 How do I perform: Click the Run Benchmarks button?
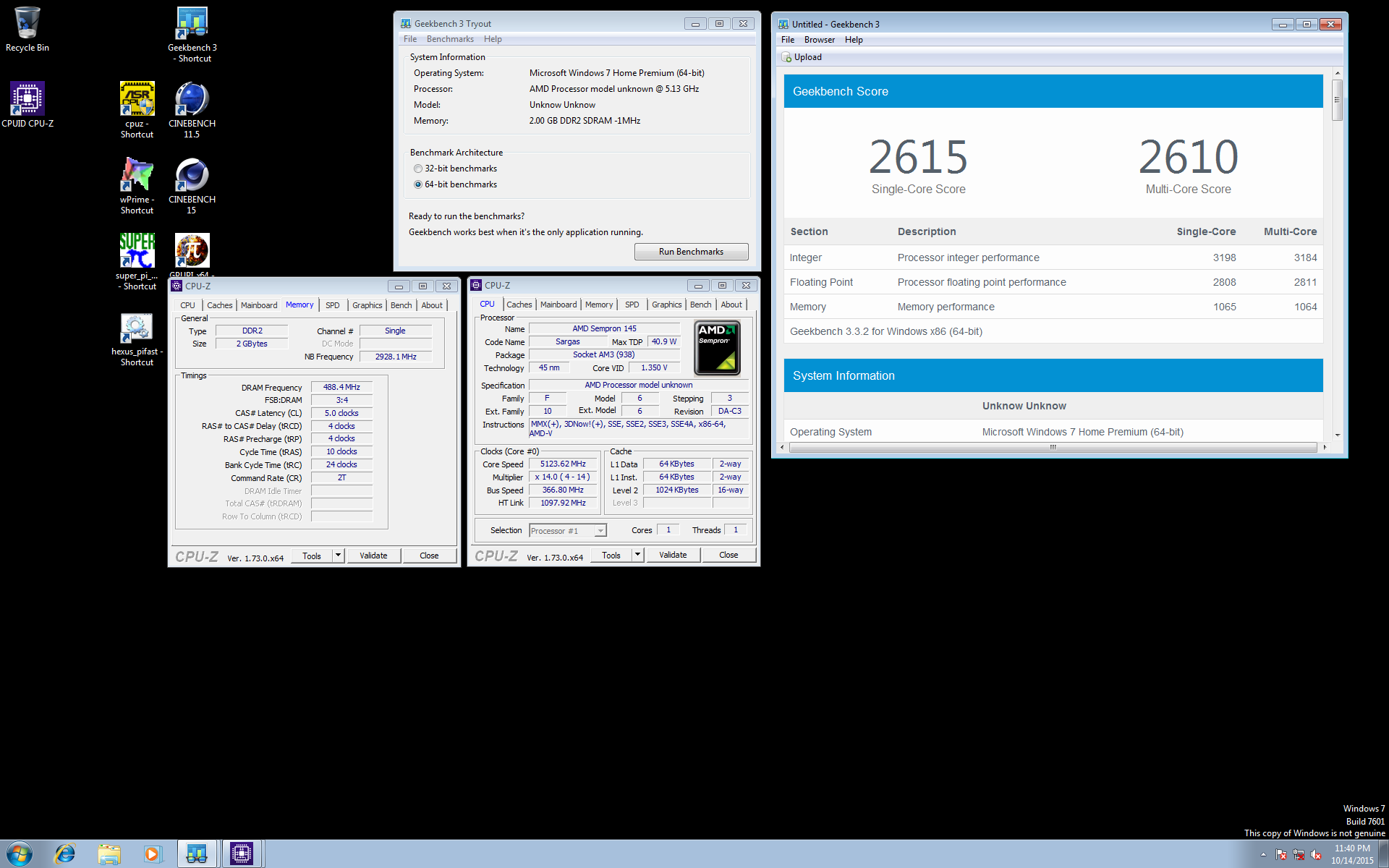[x=691, y=252]
